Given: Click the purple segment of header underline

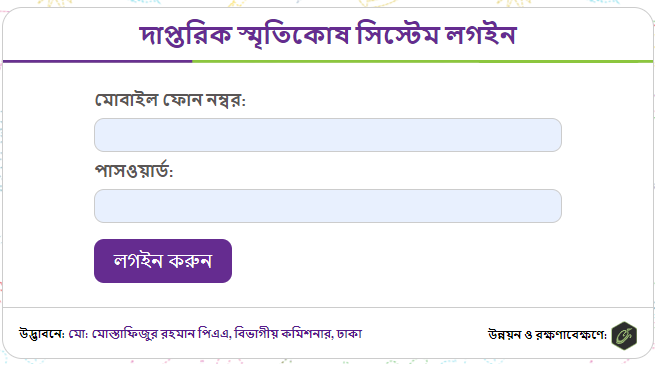Looking at the screenshot, I should click(x=97, y=62).
